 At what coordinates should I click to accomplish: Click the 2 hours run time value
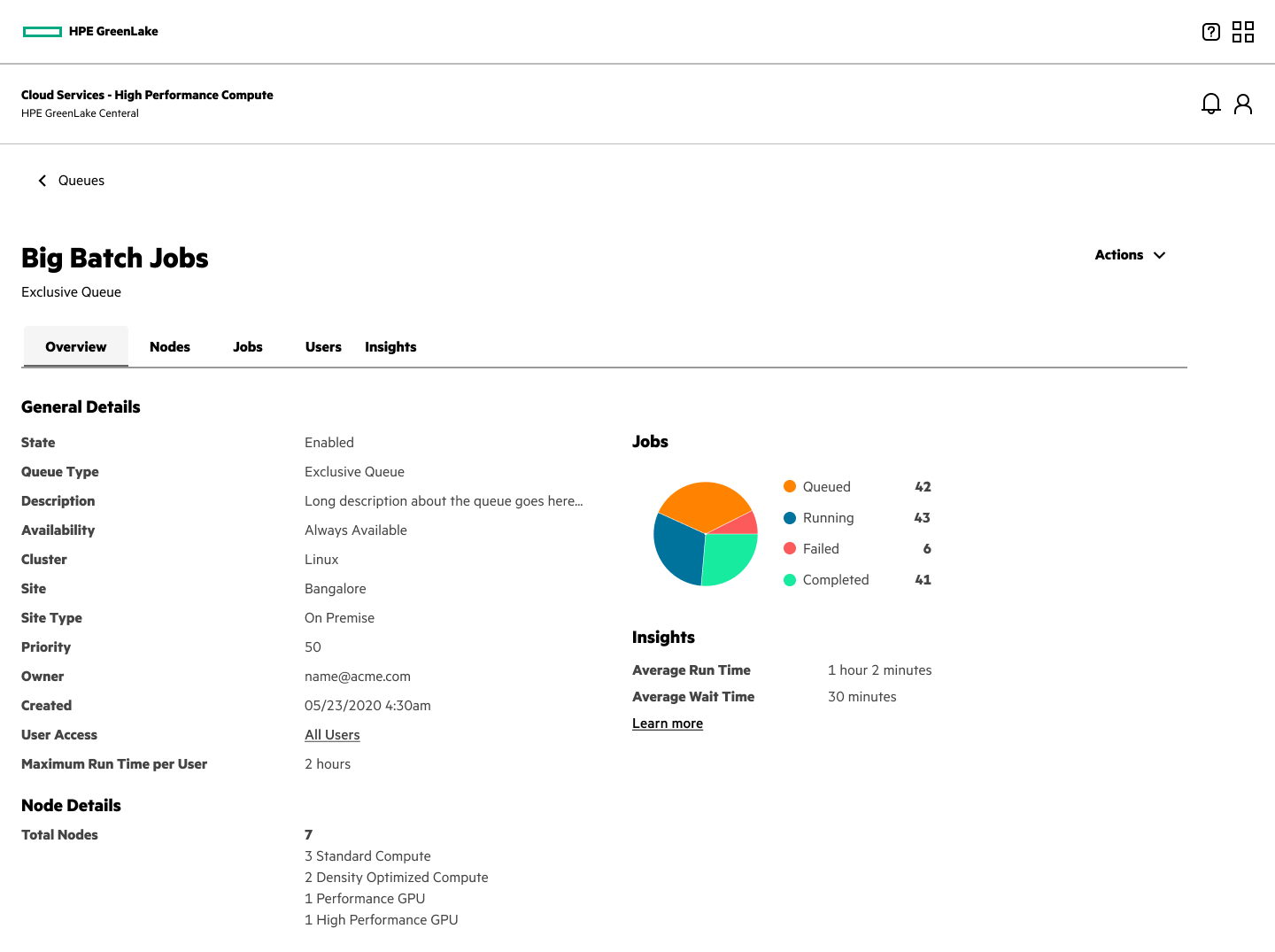pyautogui.click(x=328, y=764)
